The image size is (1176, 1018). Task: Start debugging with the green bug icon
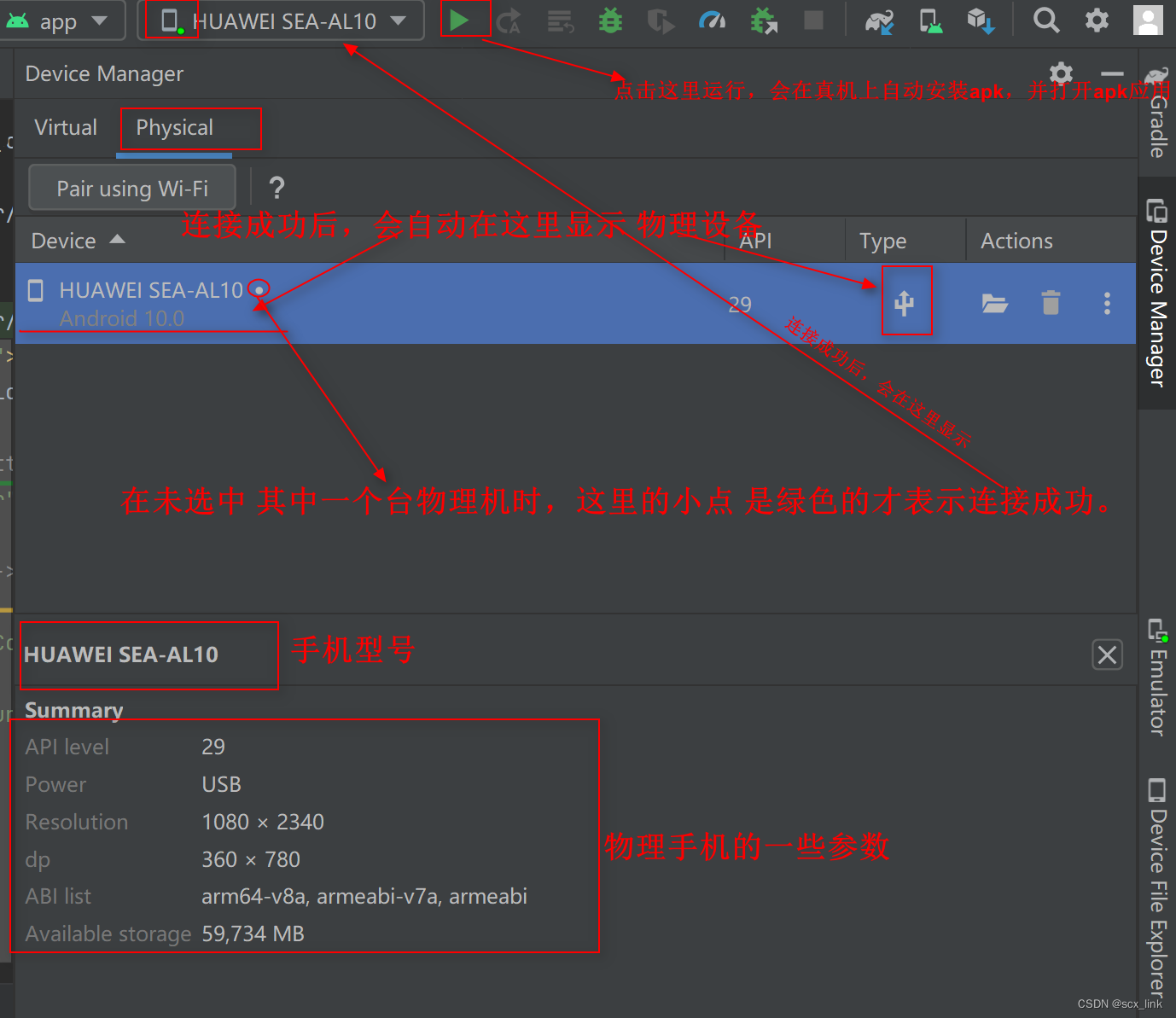610,20
